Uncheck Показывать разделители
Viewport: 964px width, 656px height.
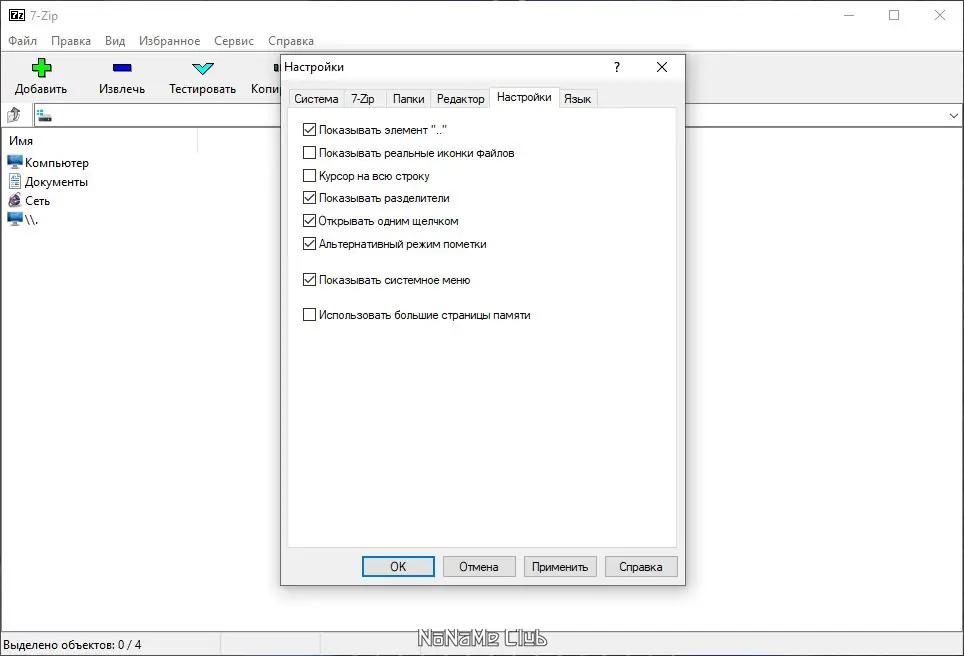pos(309,198)
